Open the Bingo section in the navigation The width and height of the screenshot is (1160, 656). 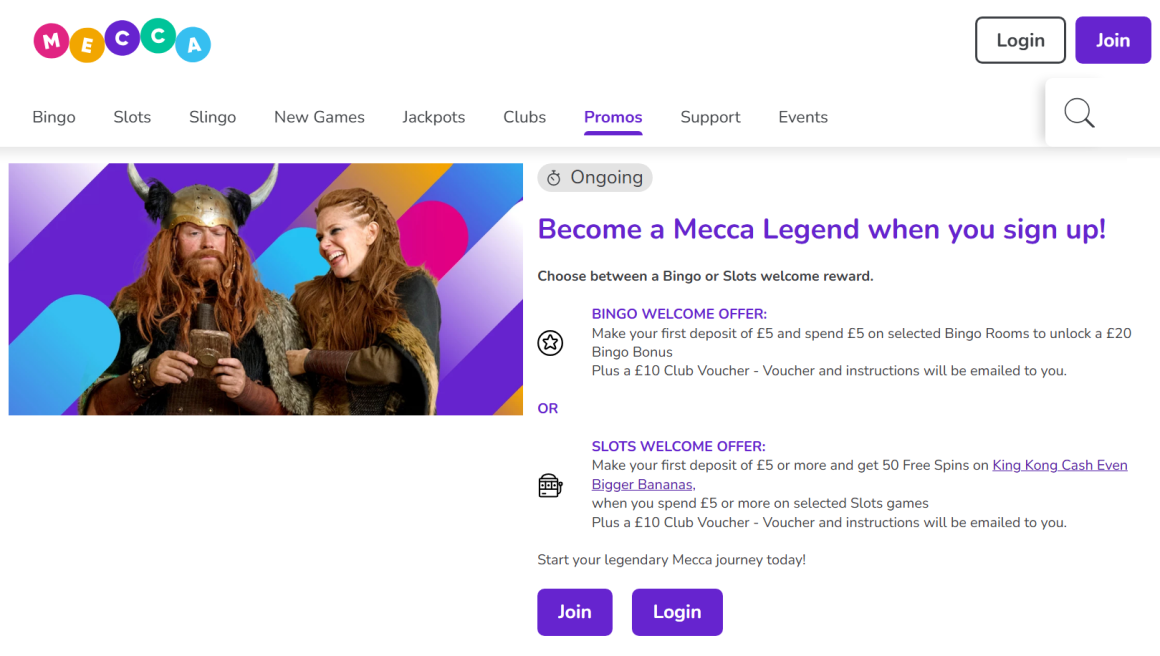pyautogui.click(x=54, y=117)
